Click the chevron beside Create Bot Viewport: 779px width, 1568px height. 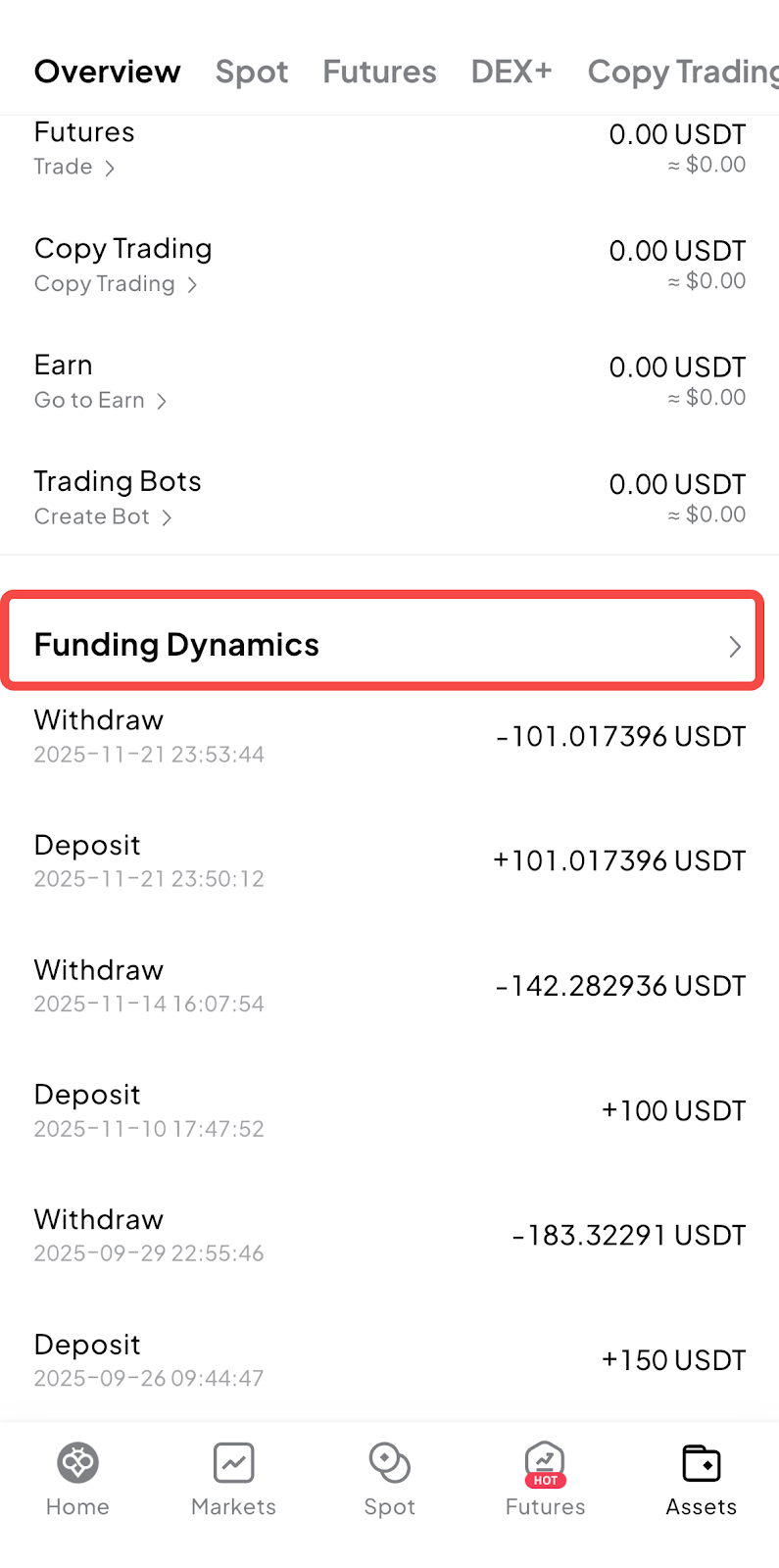[167, 517]
